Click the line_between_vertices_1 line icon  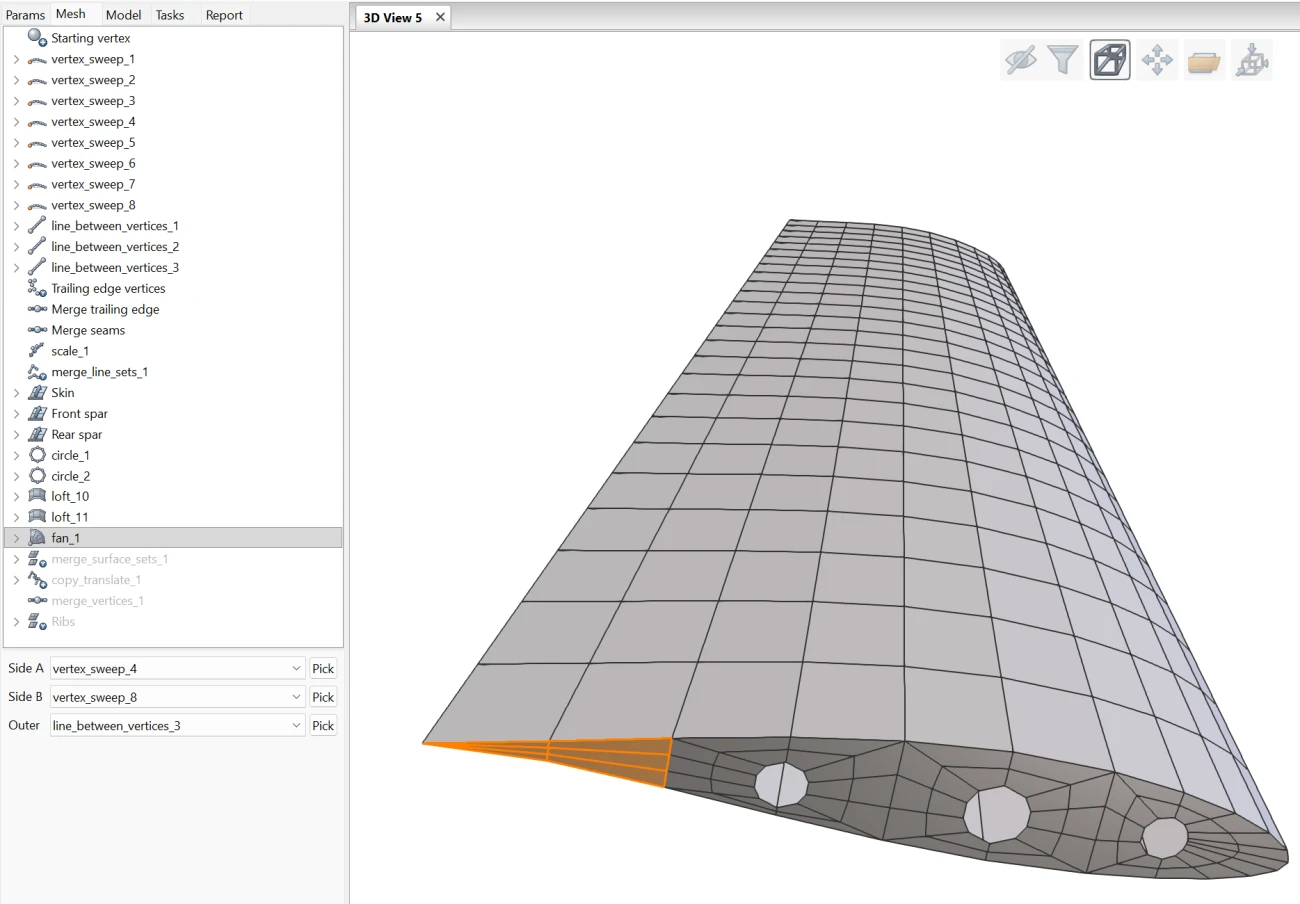(37, 226)
